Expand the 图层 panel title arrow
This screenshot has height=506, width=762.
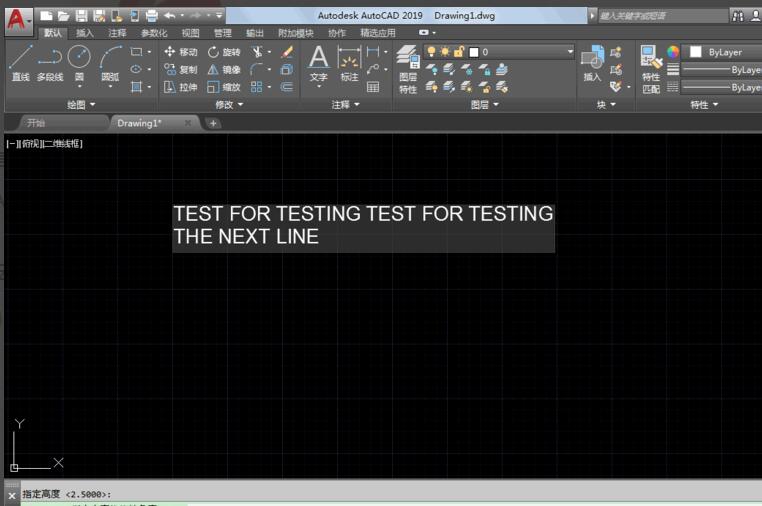pos(496,105)
